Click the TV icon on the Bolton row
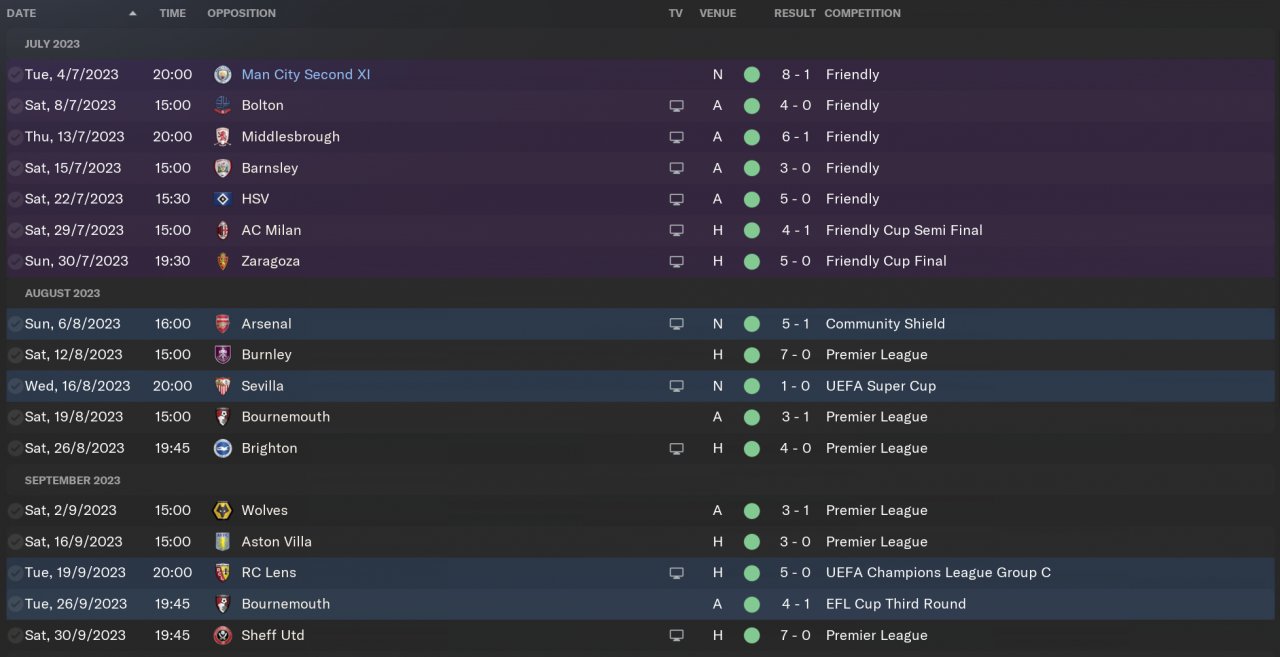This screenshot has width=1280, height=657. (x=677, y=105)
